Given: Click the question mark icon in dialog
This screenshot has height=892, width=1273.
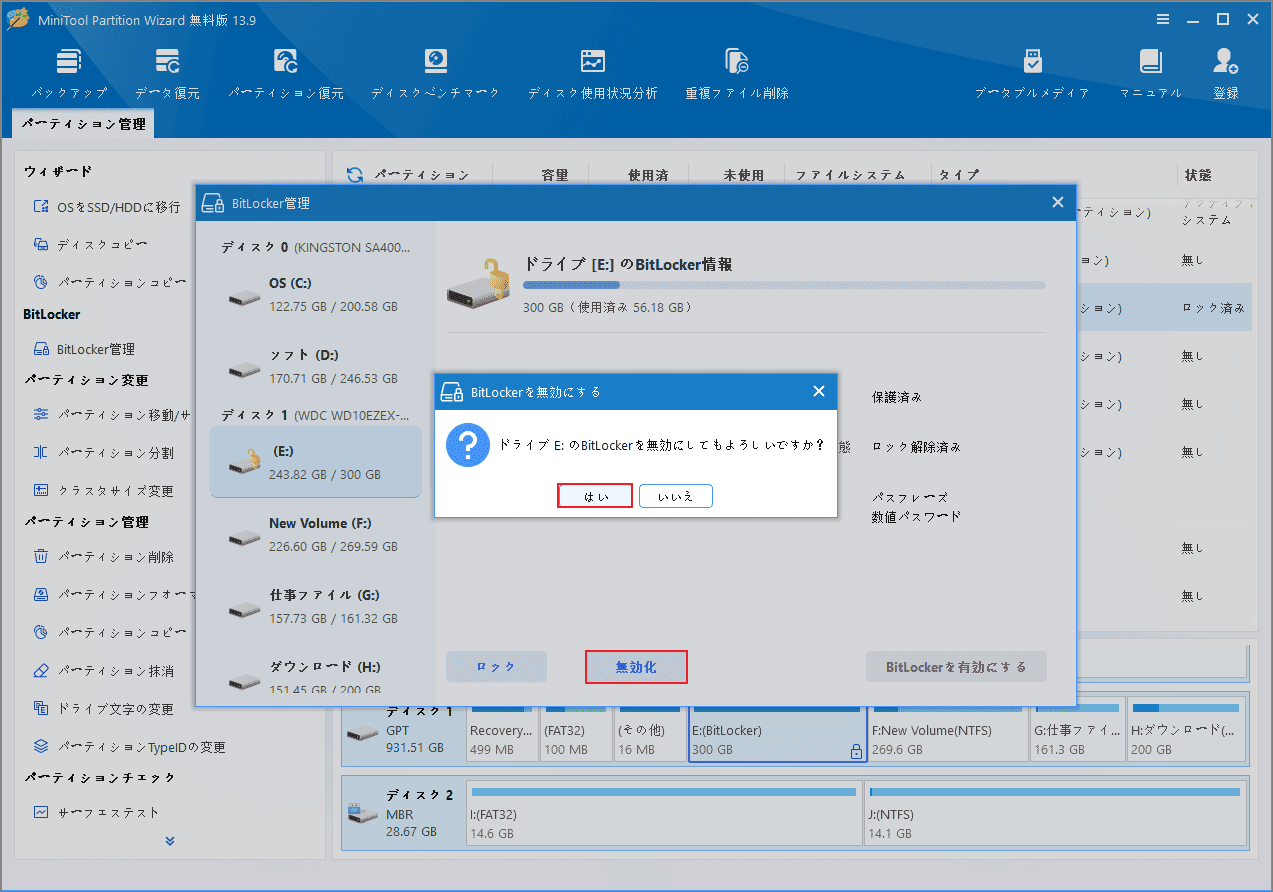Looking at the screenshot, I should tap(467, 445).
